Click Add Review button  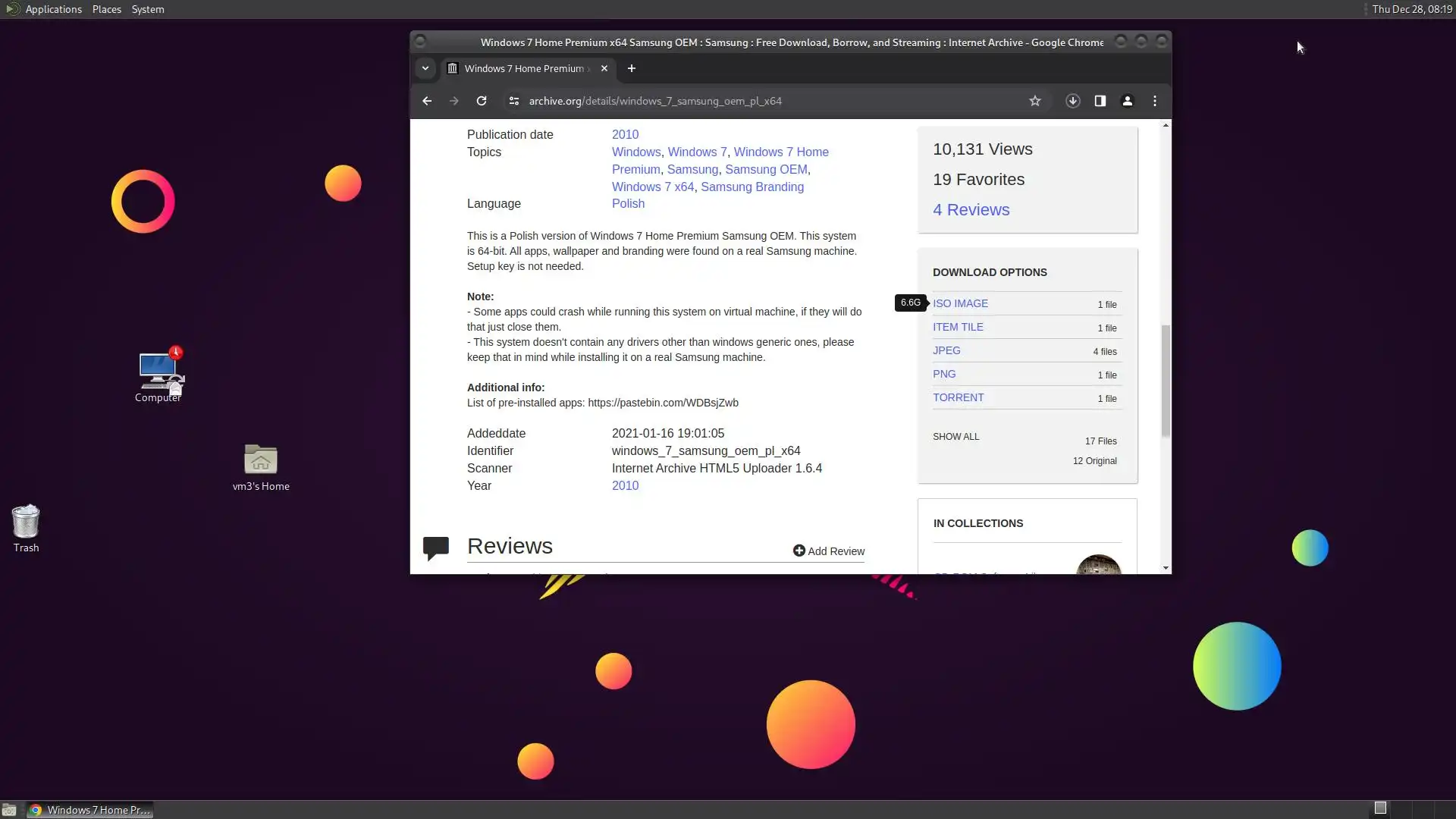[828, 551]
